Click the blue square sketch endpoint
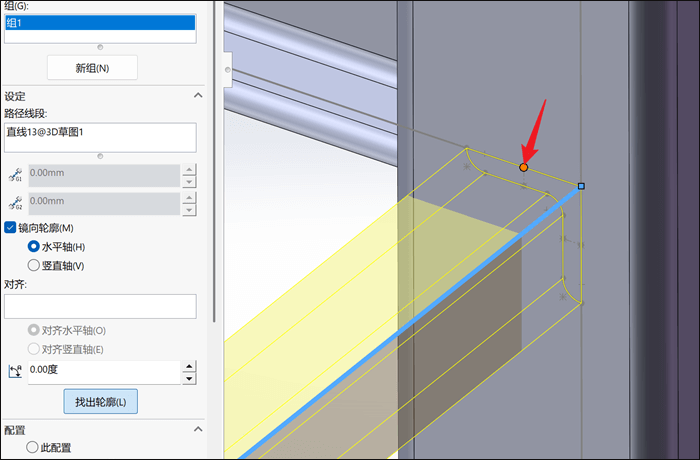This screenshot has height=460, width=700. click(x=581, y=186)
